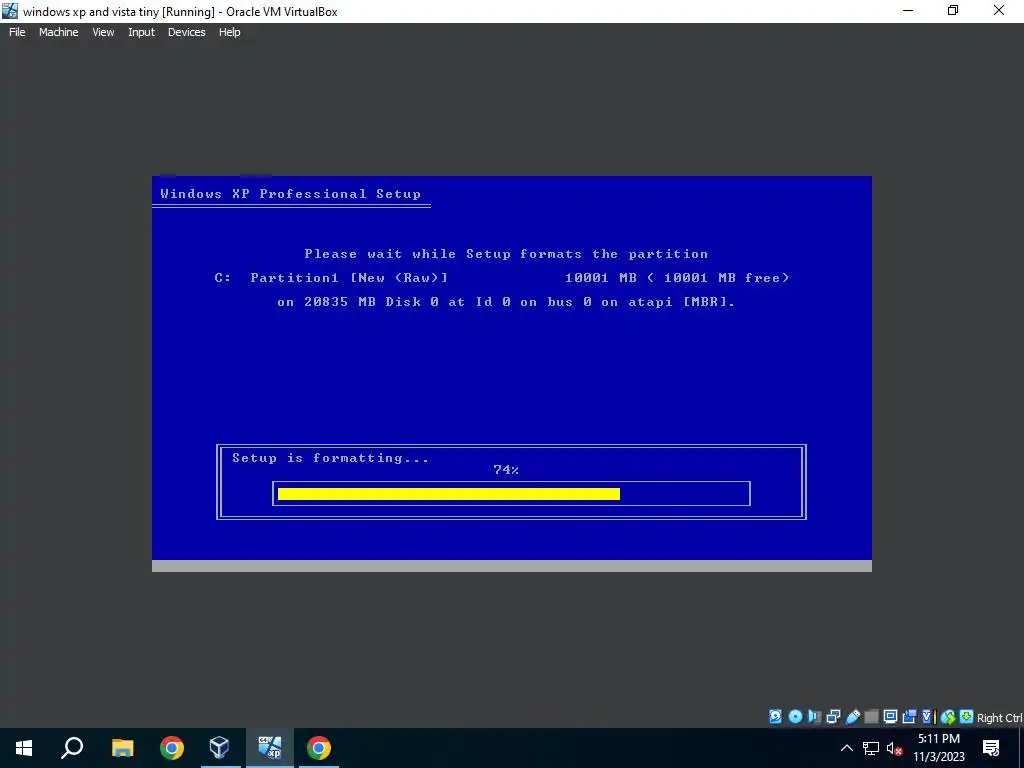1024x768 pixels.
Task: Click 'Please wait while Setup formats the partition'
Action: tap(506, 254)
